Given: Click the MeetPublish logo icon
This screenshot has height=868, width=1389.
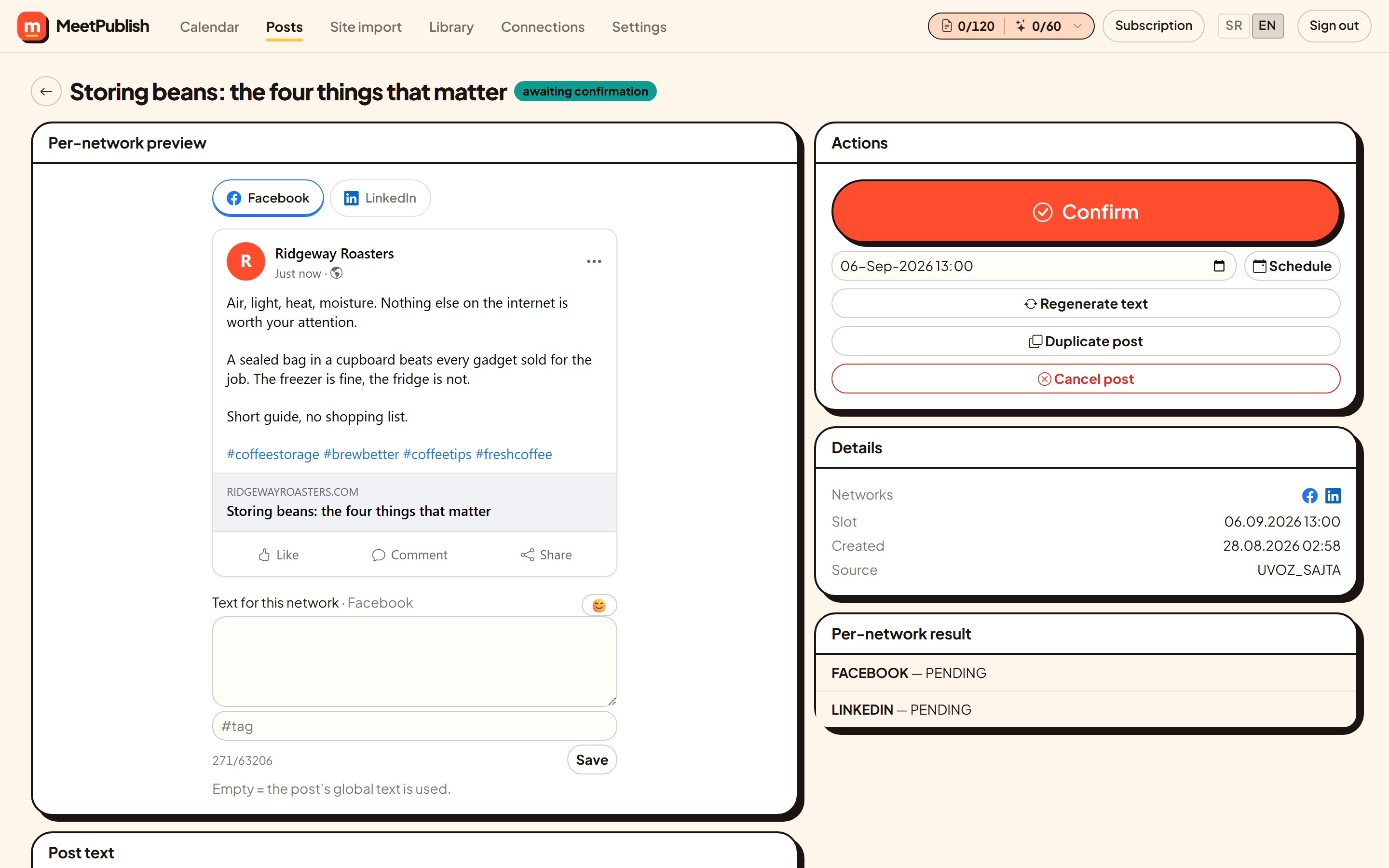Looking at the screenshot, I should click(33, 27).
